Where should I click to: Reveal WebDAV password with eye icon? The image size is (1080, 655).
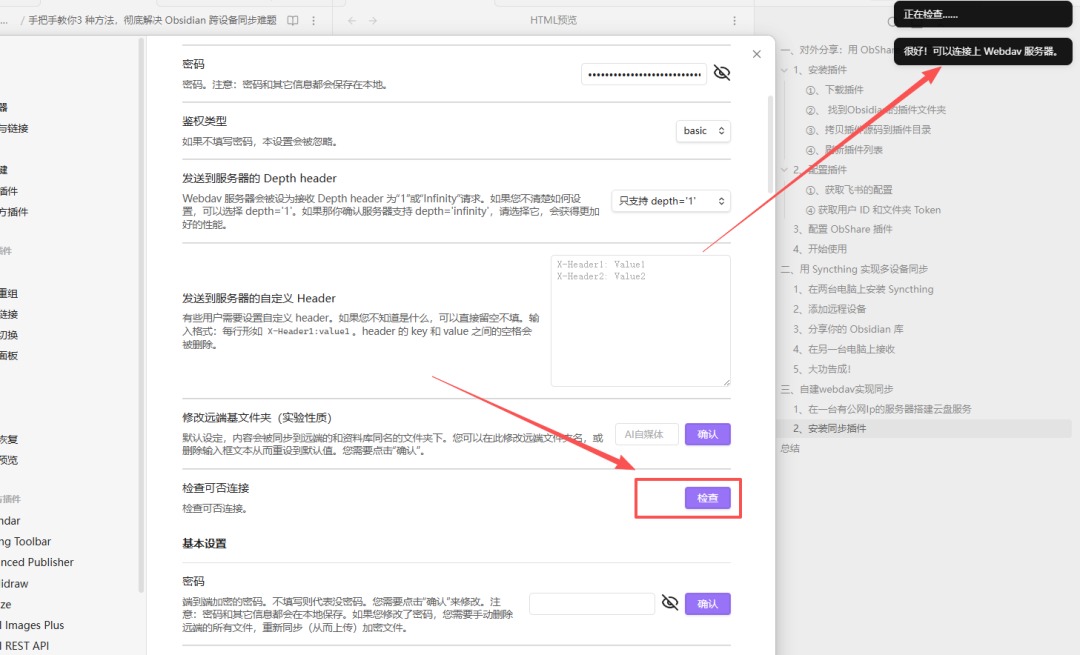721,73
